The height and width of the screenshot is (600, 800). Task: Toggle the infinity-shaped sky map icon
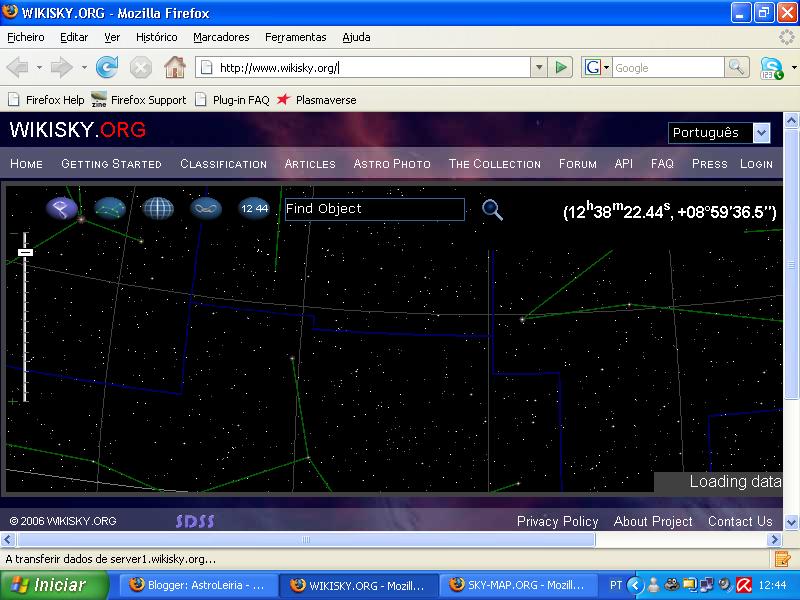coord(206,208)
